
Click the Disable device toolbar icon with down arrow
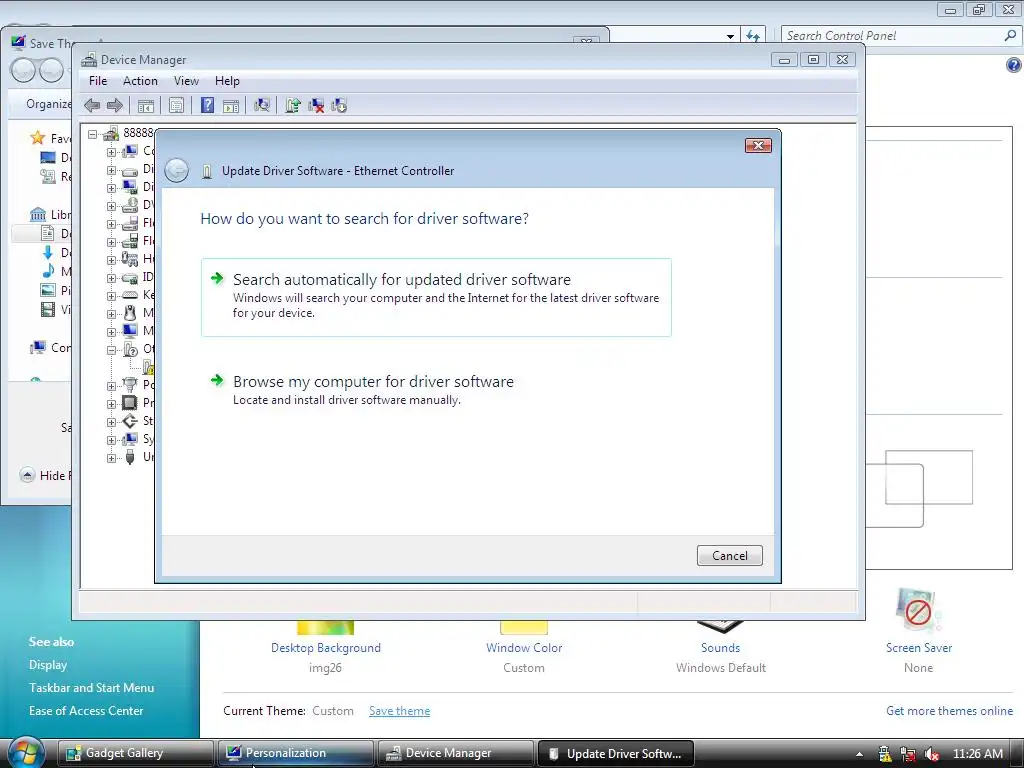339,105
